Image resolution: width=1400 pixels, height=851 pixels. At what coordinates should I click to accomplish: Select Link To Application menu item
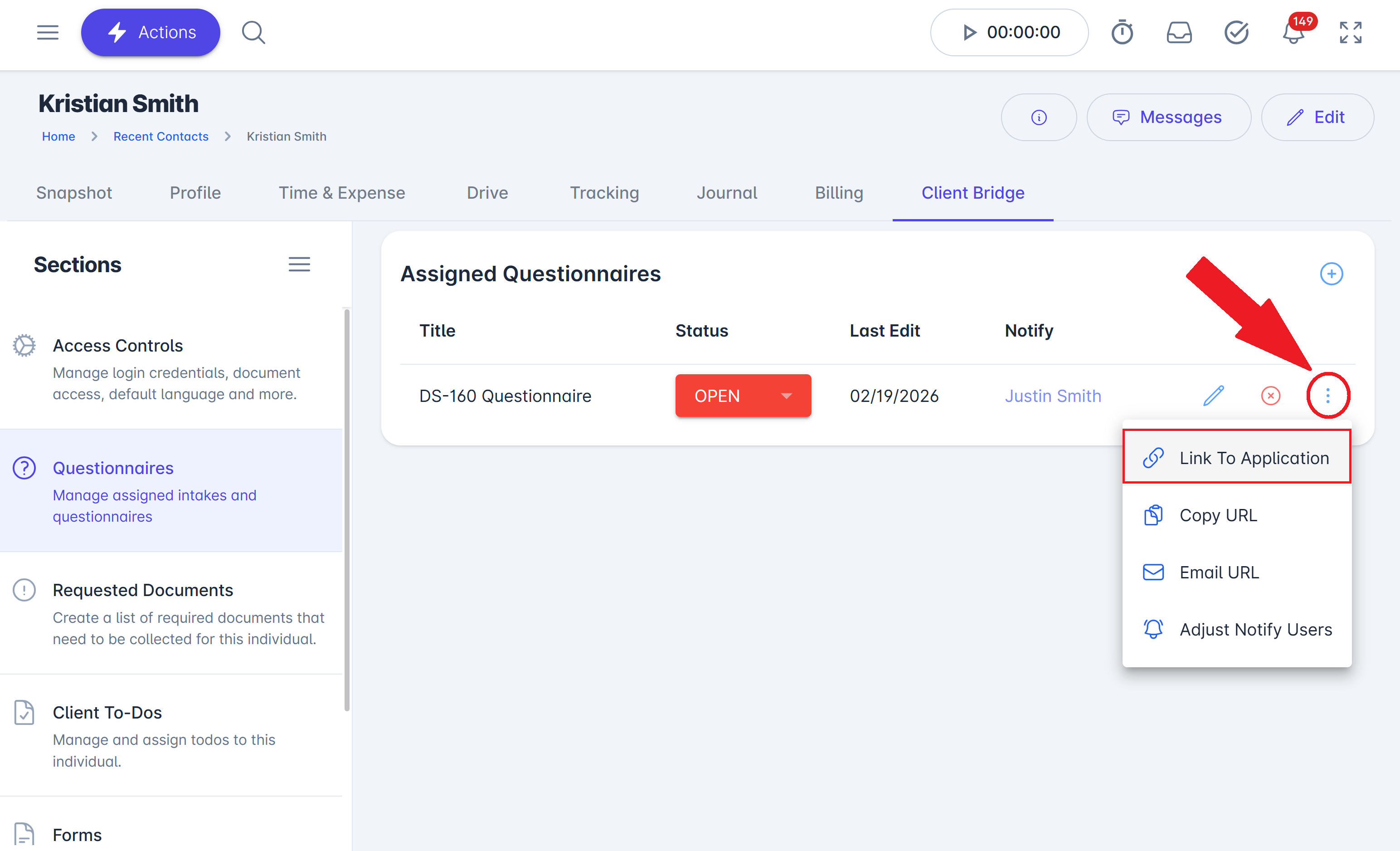(x=1237, y=458)
